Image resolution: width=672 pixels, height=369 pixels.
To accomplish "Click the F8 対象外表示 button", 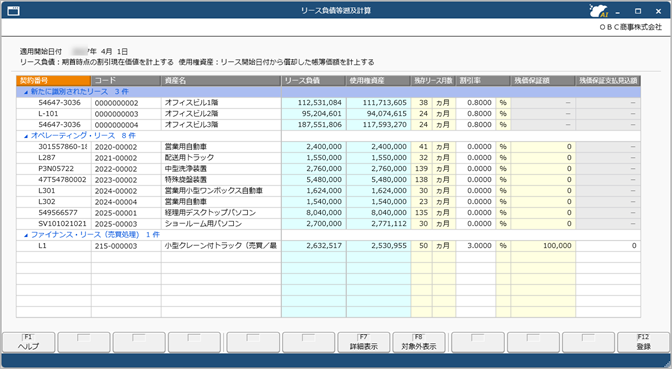I will (419, 342).
